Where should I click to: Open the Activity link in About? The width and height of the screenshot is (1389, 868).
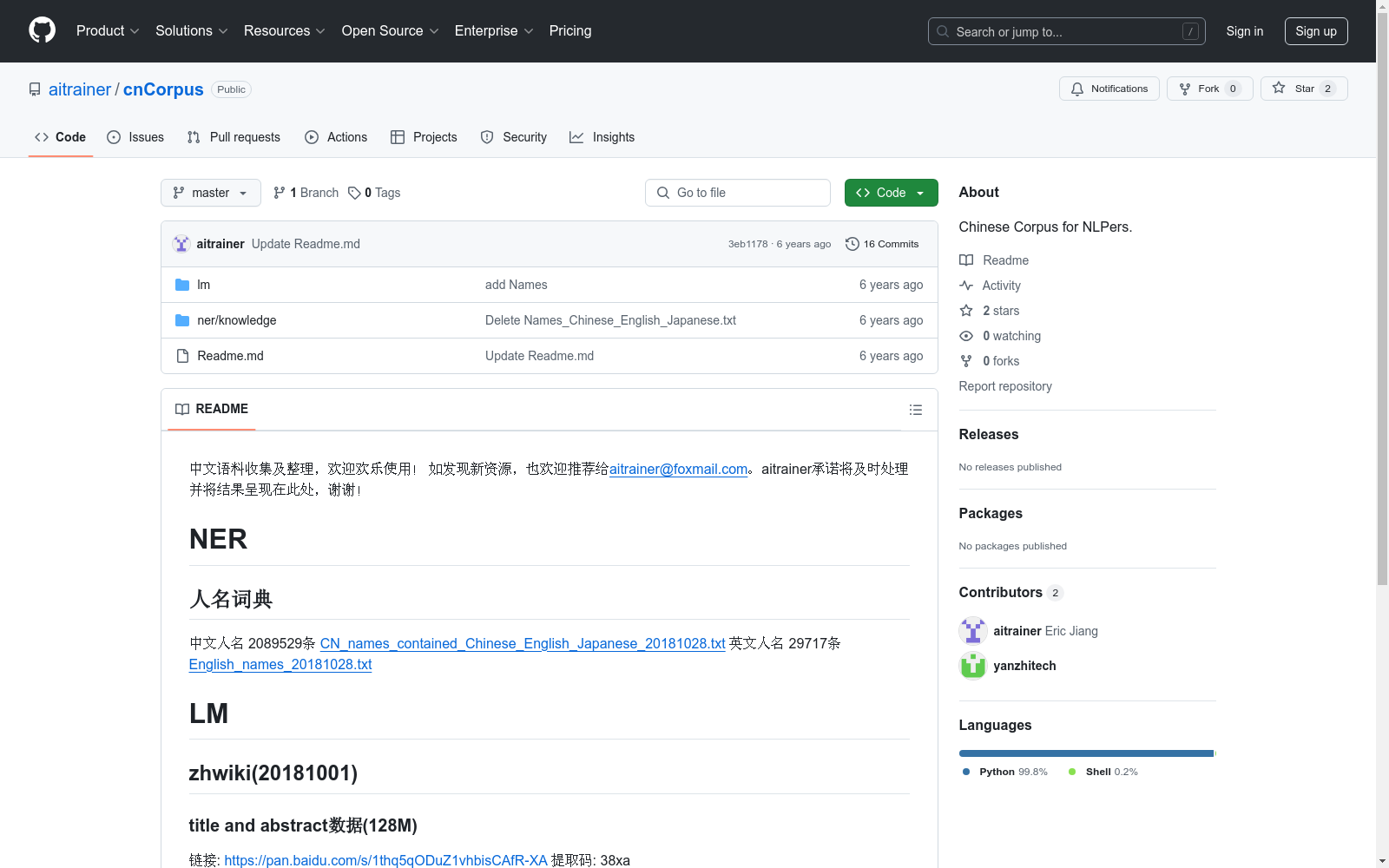click(990, 286)
